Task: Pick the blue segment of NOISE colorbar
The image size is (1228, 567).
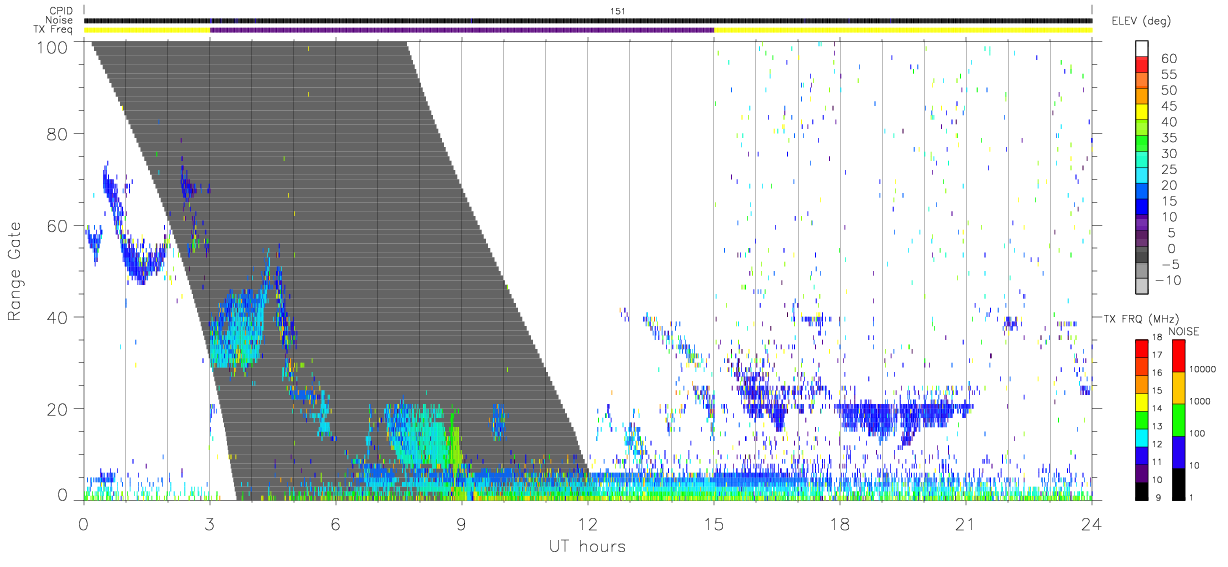Action: 1179,450
